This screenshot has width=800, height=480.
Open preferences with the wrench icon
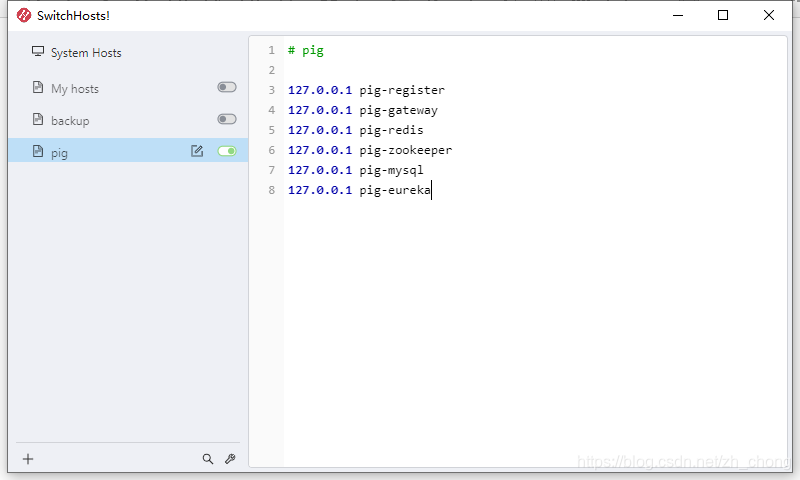[230, 459]
